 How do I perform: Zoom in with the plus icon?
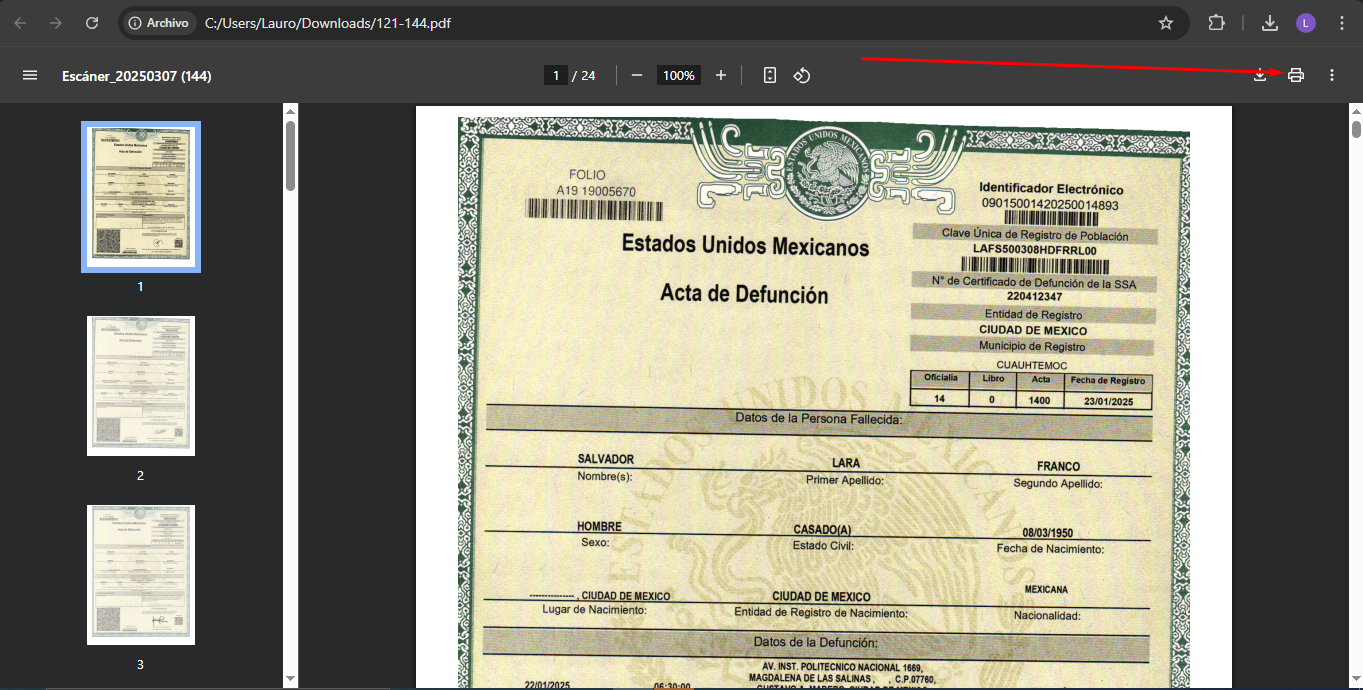[x=721, y=75]
